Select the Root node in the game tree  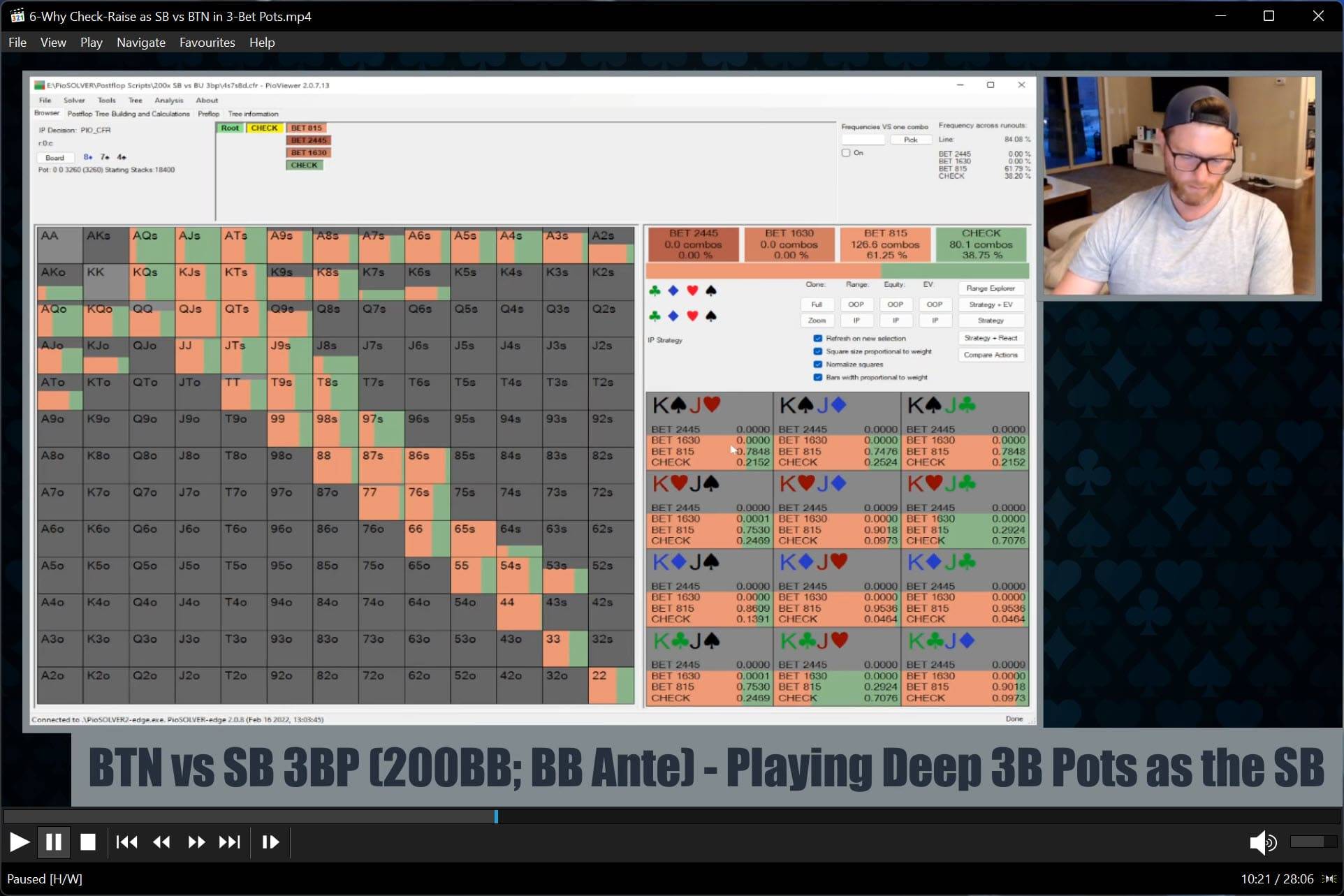[230, 128]
